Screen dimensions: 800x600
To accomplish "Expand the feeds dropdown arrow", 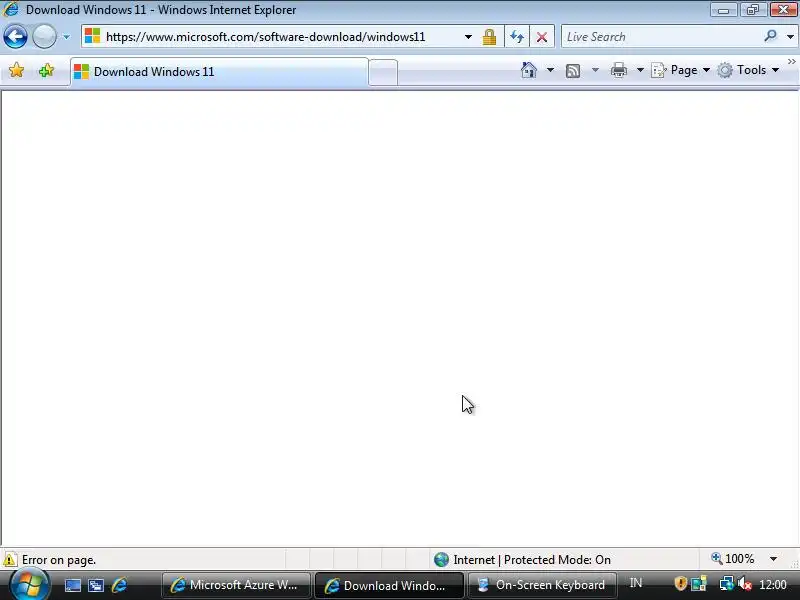I will coord(595,70).
